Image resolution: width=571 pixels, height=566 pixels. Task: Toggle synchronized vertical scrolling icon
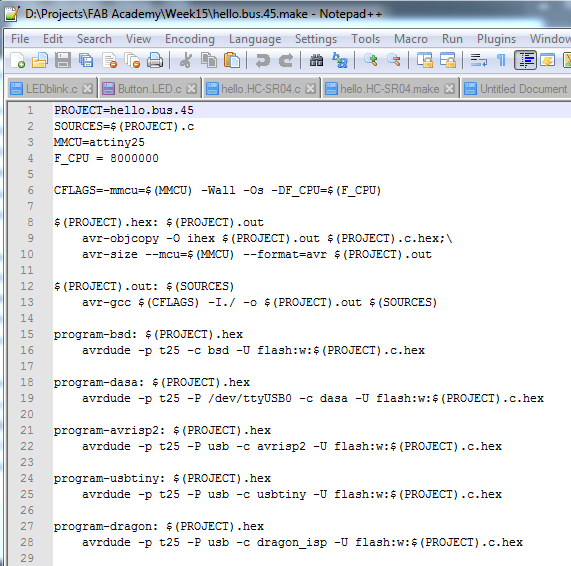click(x=425, y=60)
